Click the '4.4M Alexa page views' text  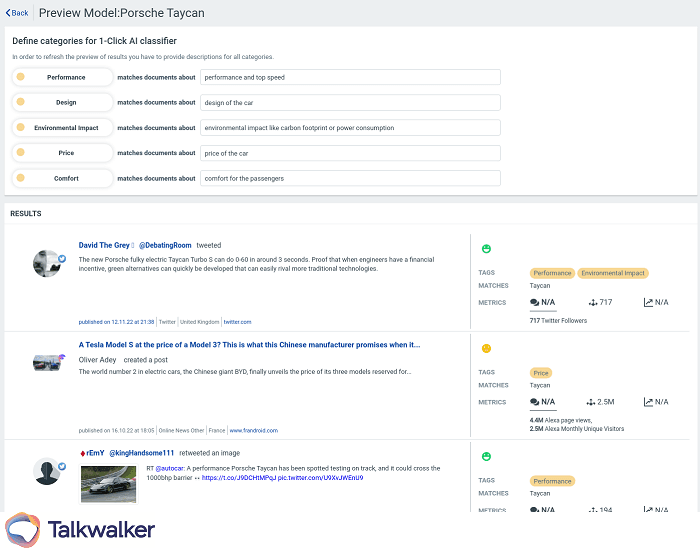pos(560,420)
